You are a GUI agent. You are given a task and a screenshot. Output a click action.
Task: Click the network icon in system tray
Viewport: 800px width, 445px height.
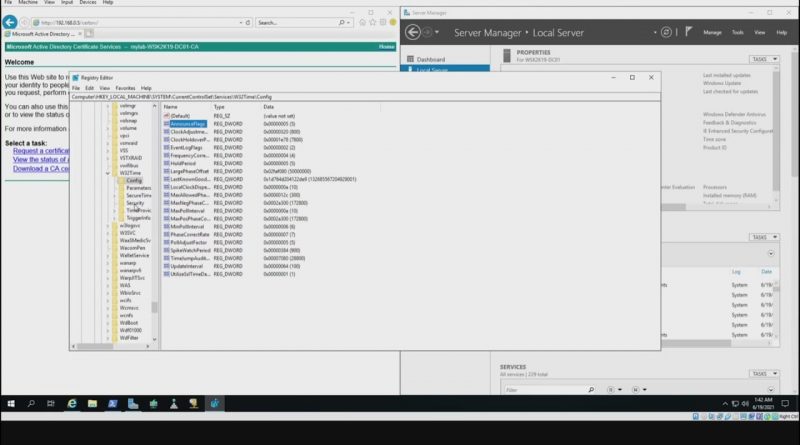click(735, 404)
